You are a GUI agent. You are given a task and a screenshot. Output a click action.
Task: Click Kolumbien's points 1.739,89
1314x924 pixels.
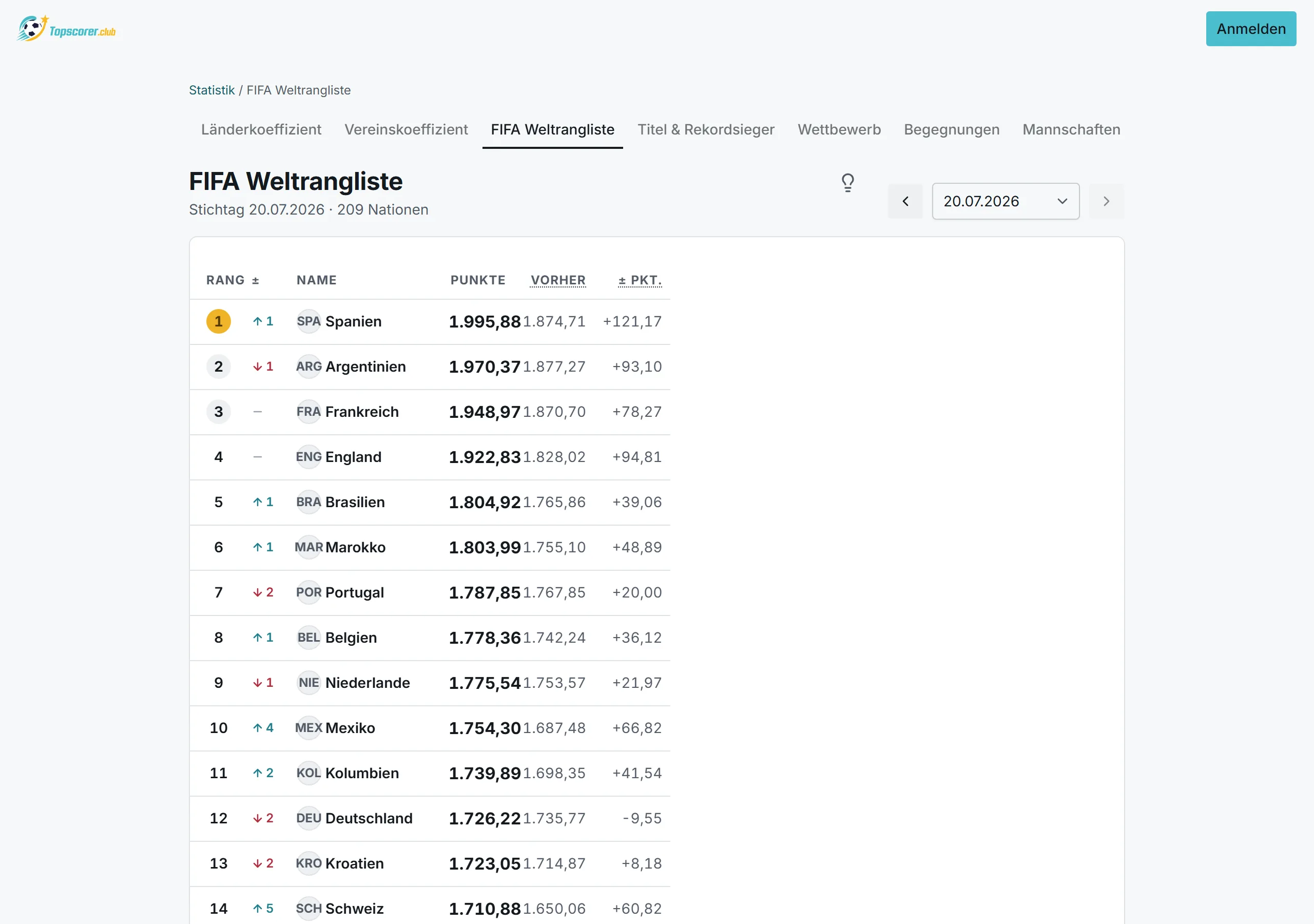tap(485, 774)
